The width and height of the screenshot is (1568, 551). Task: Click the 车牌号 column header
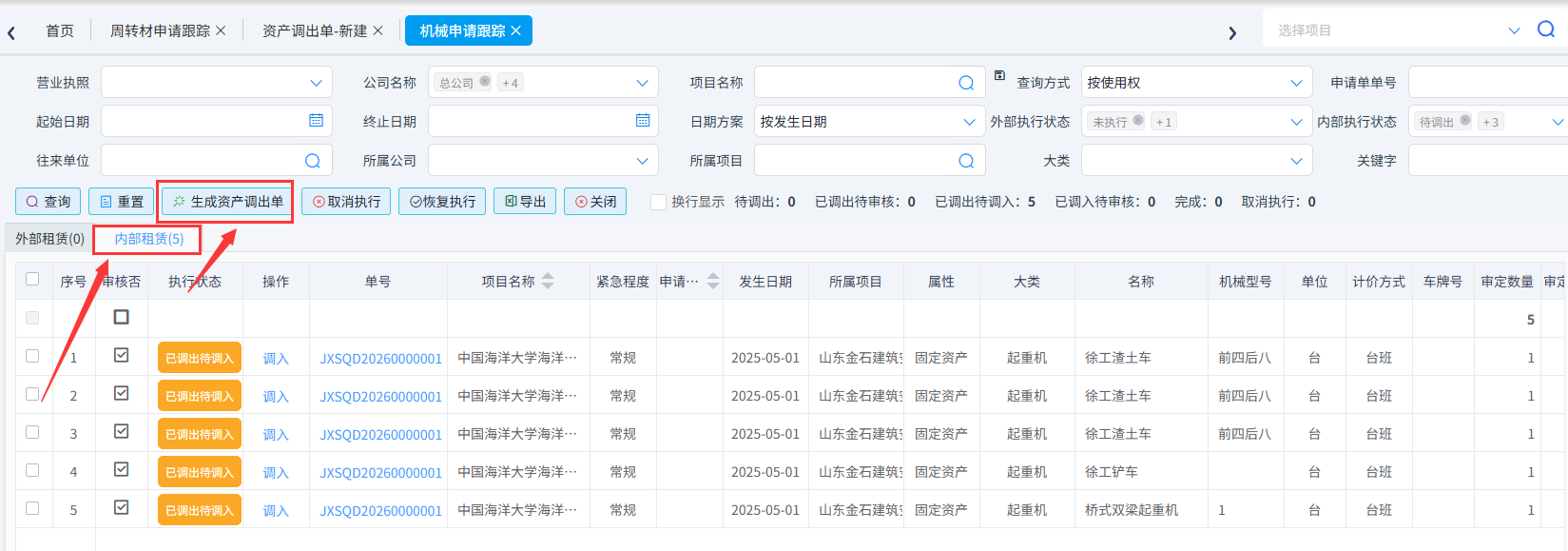point(1442,281)
